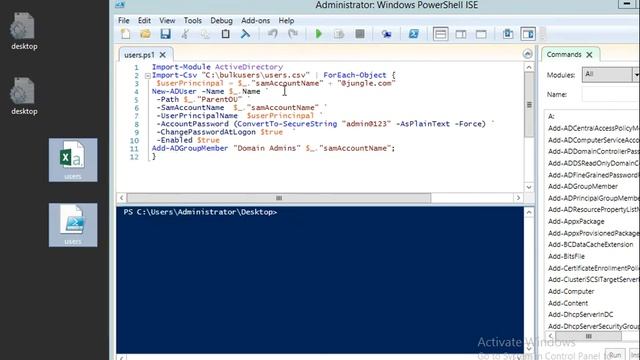Image resolution: width=640 pixels, height=360 pixels.
Task: Click script editor scroll-up arrow
Action: point(529,67)
